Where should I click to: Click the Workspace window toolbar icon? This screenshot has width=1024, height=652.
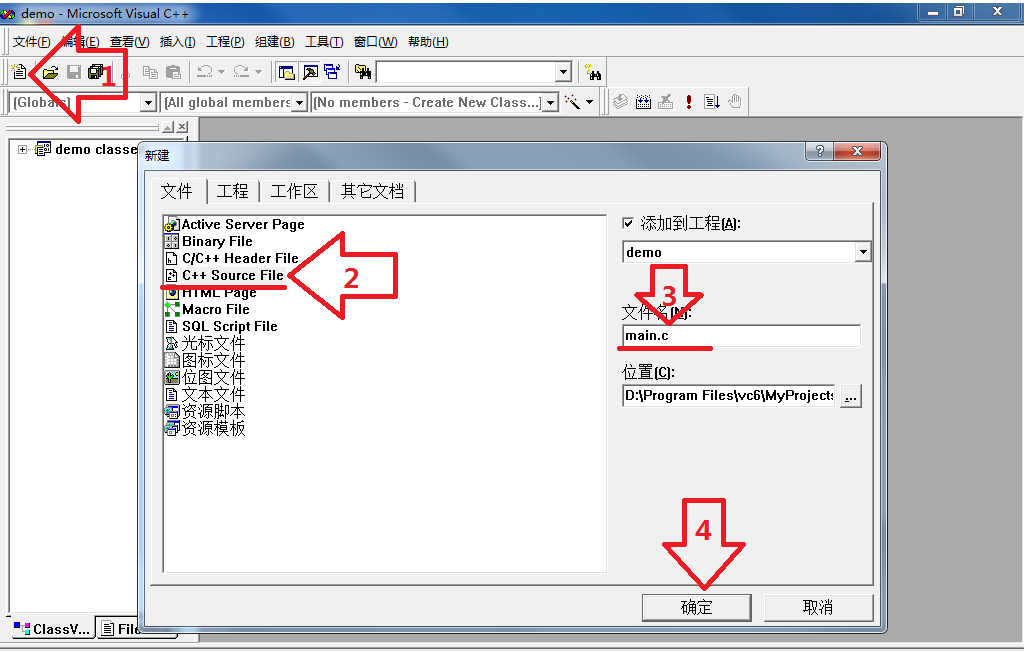coord(287,72)
